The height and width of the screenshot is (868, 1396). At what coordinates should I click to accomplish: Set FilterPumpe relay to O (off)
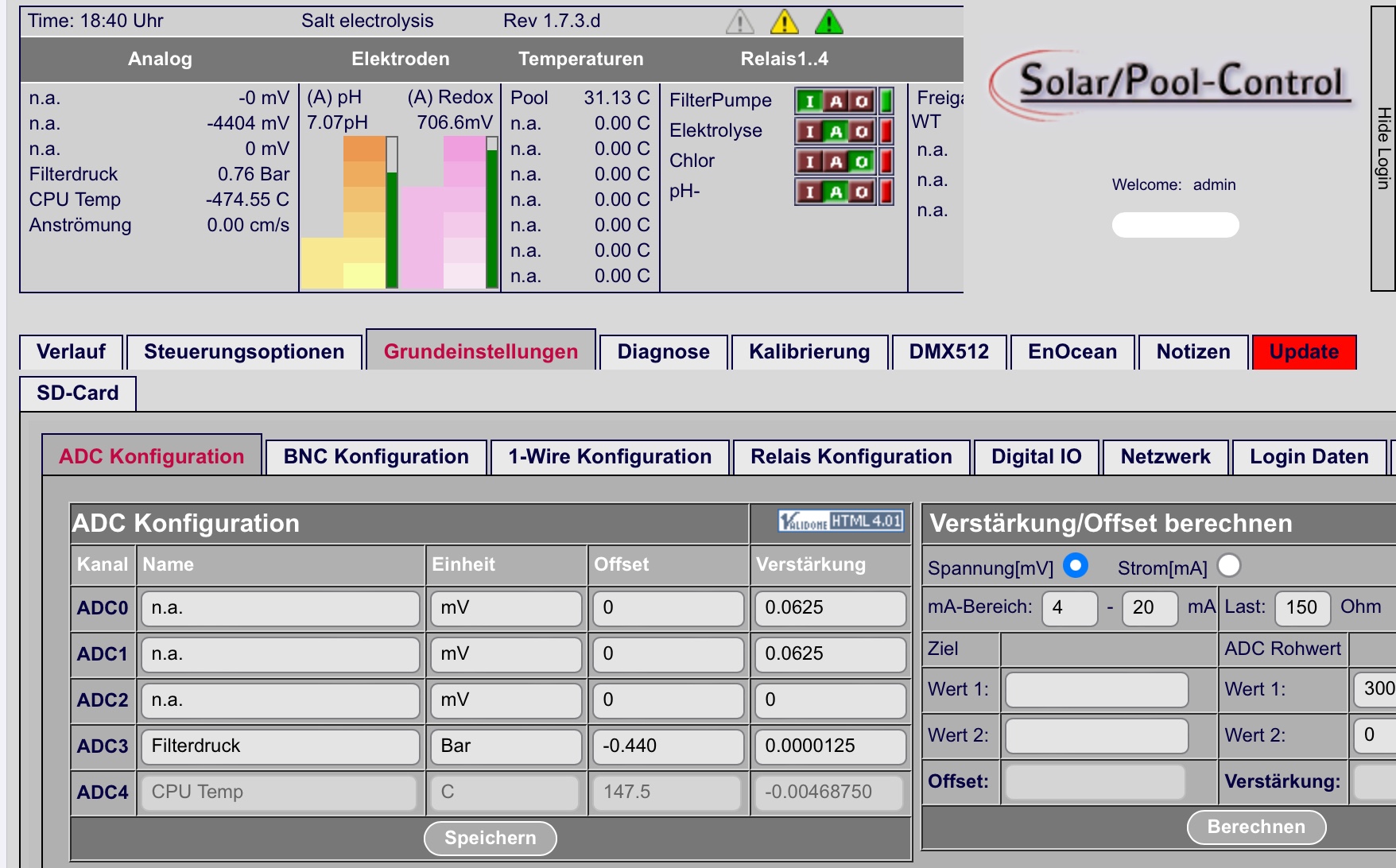(x=862, y=101)
